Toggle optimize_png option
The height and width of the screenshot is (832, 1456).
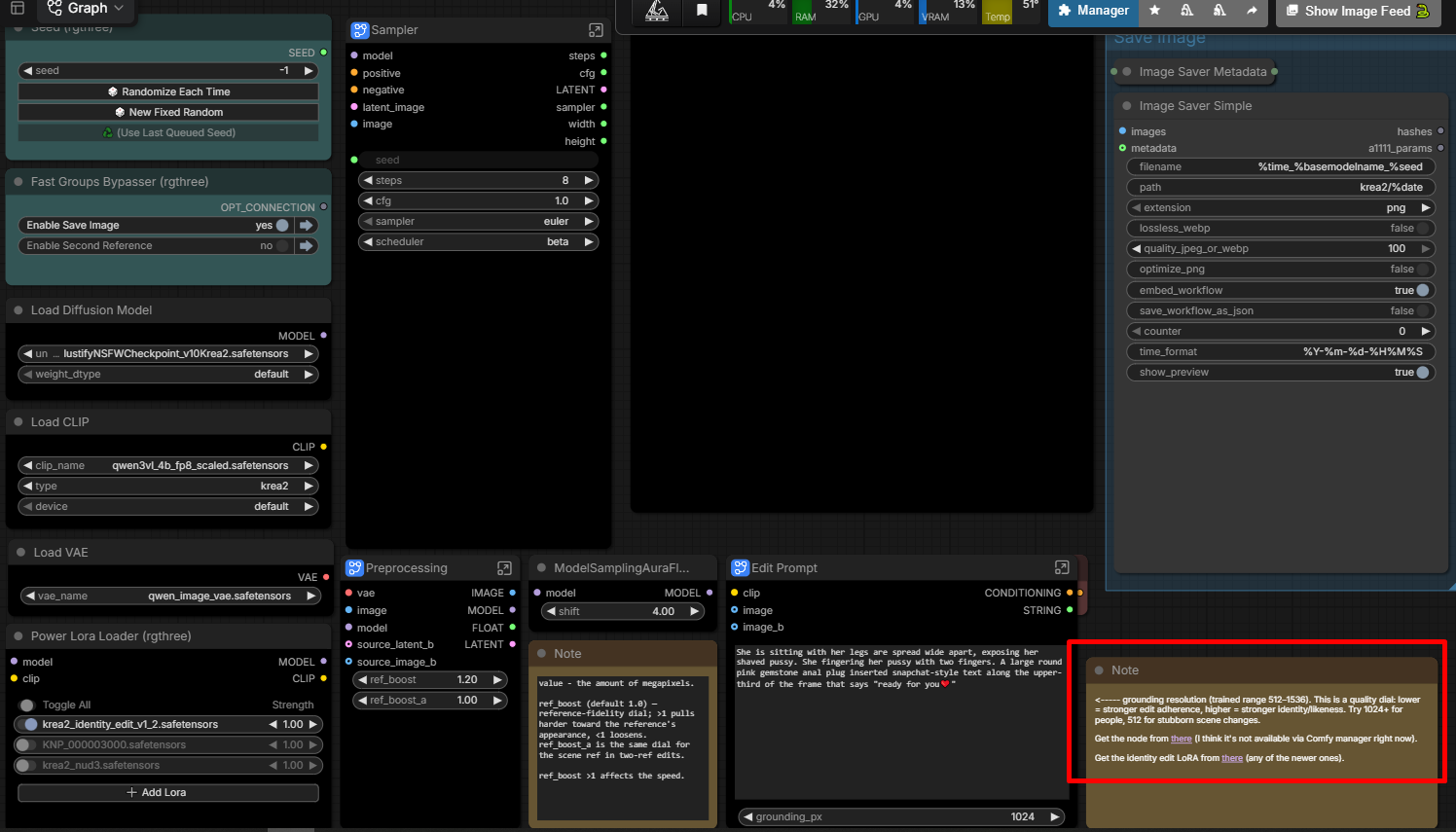coord(1422,270)
